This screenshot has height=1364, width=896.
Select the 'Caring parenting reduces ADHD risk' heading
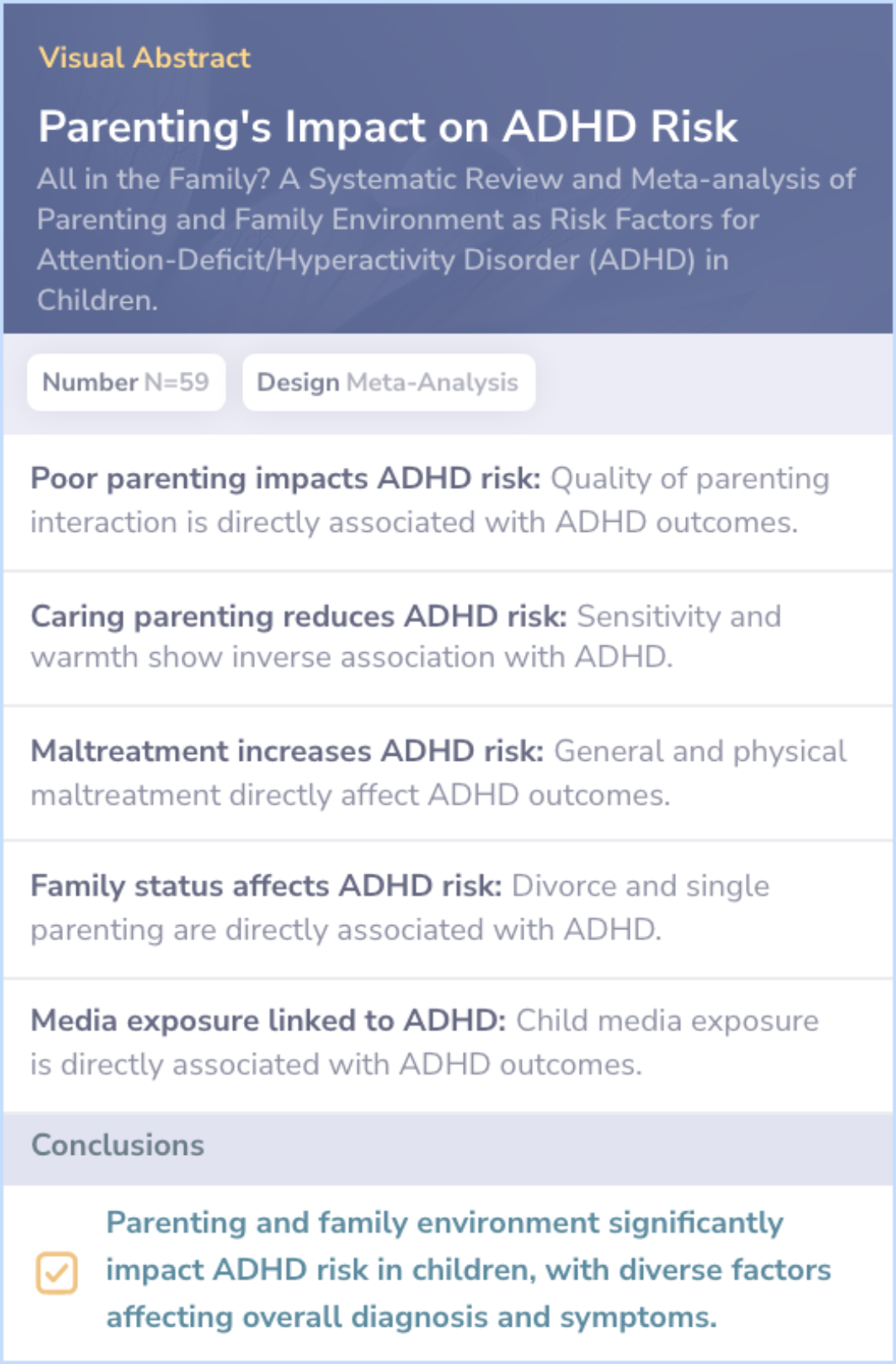(299, 616)
